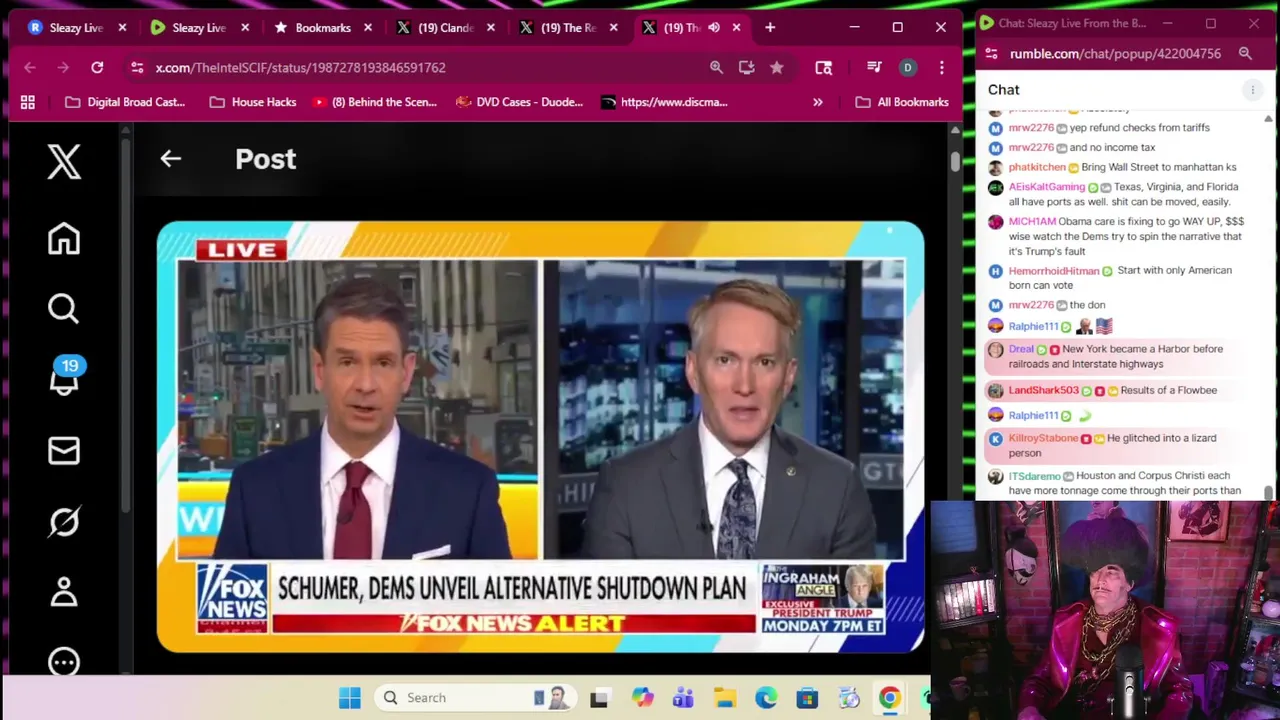This screenshot has width=1280, height=720.
Task: Click the x.com address bar URL
Action: coord(300,67)
